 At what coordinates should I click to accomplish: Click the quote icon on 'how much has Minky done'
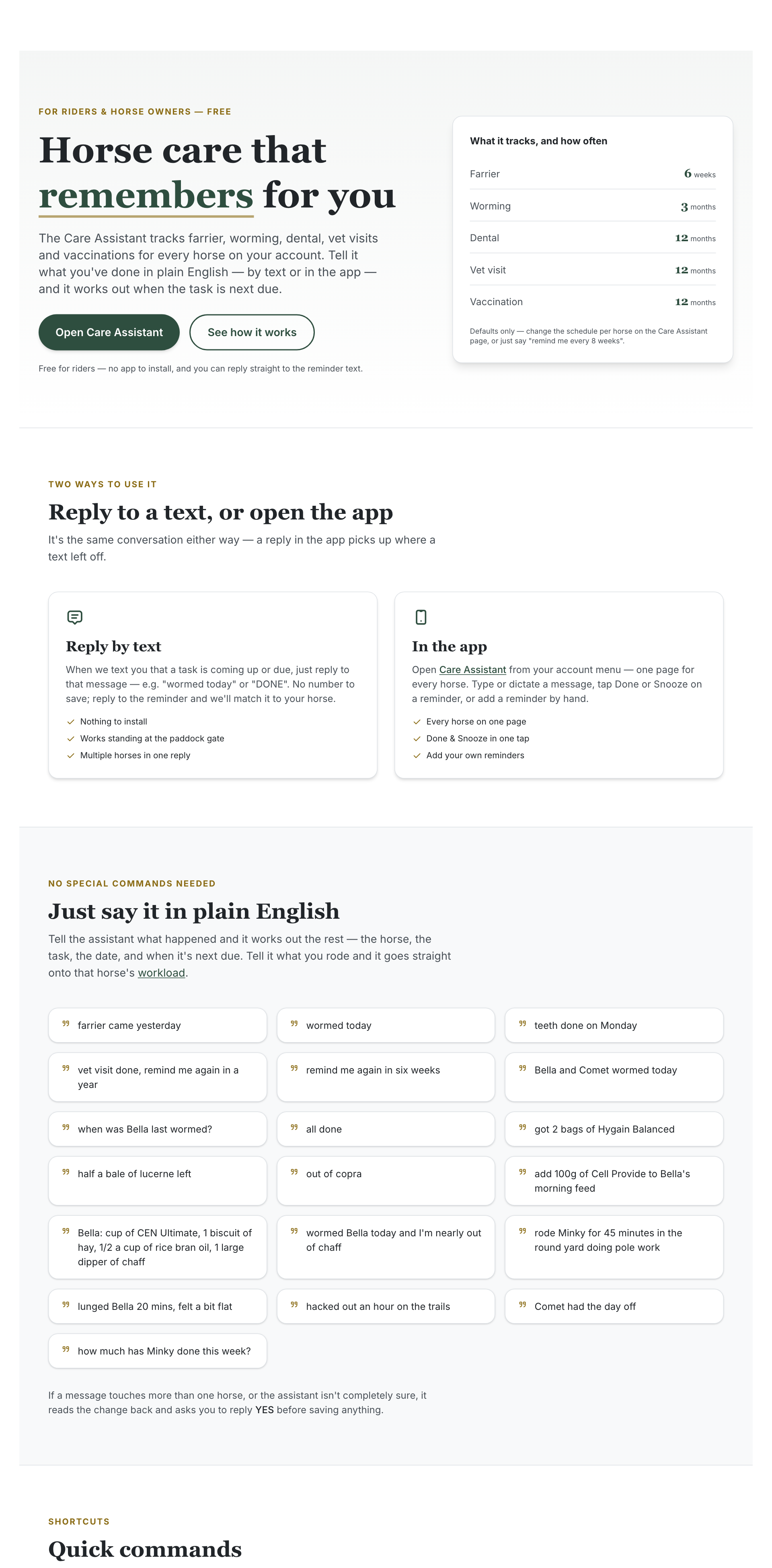[x=66, y=1349]
